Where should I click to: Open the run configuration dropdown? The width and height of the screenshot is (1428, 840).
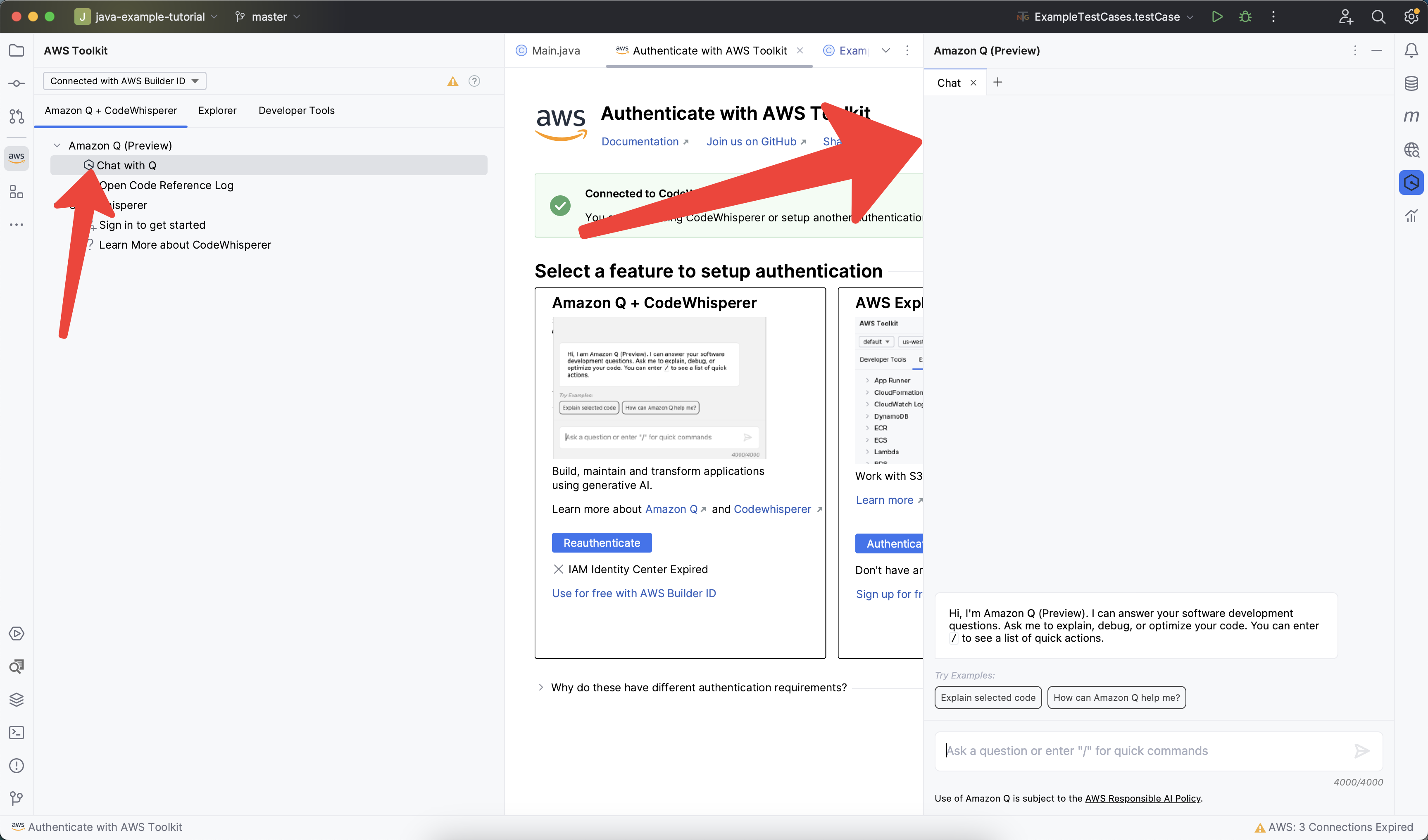pos(1106,17)
